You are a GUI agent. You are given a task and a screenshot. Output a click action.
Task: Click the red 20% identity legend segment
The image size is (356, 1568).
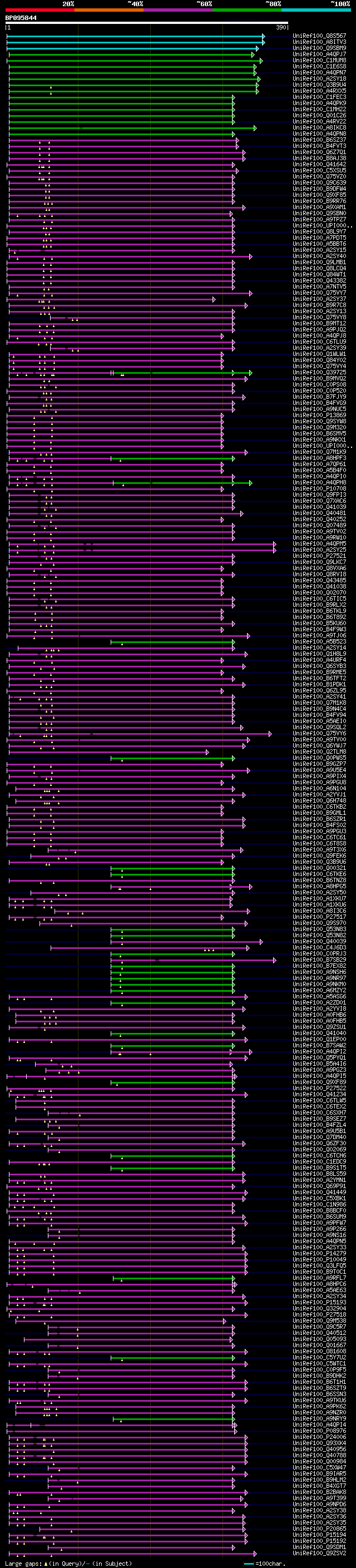click(x=40, y=11)
